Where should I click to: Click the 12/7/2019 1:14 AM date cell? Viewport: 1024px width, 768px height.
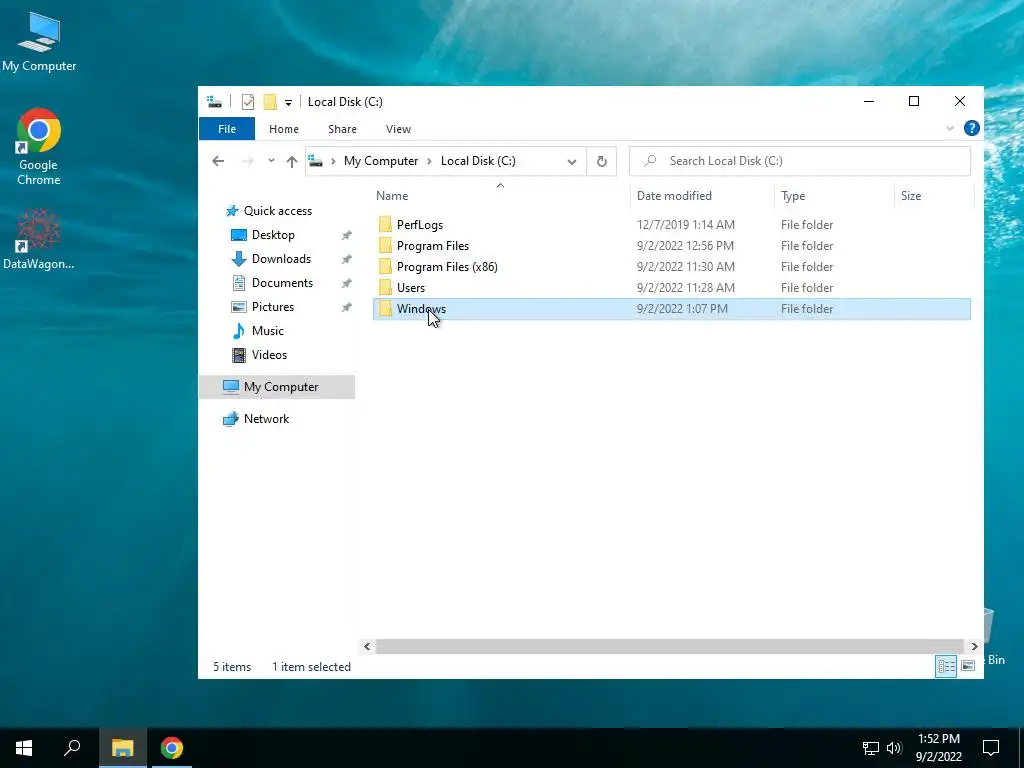tap(686, 225)
